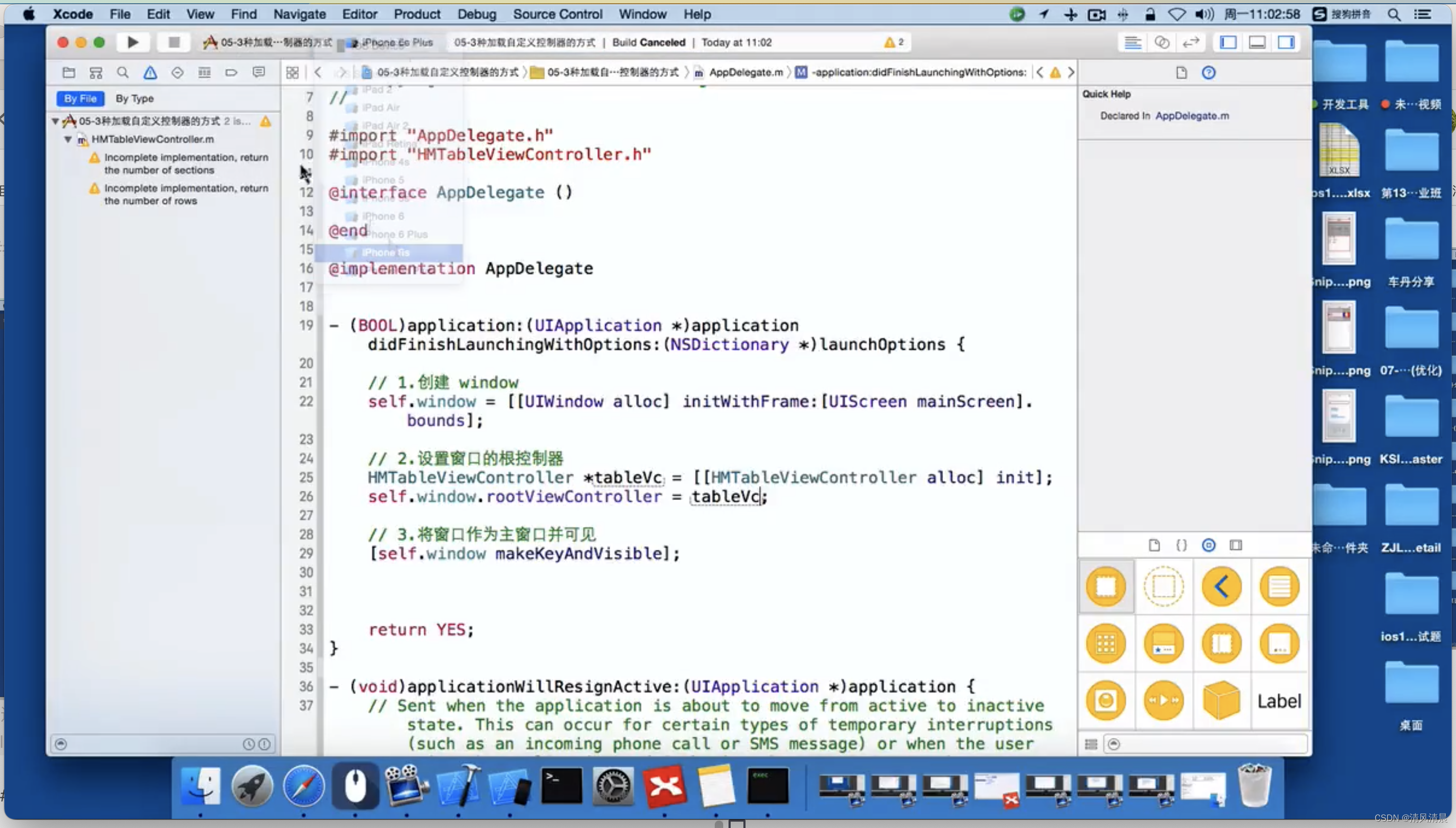Click the issue navigator warning icon
Image resolution: width=1456 pixels, height=828 pixels.
[x=150, y=72]
